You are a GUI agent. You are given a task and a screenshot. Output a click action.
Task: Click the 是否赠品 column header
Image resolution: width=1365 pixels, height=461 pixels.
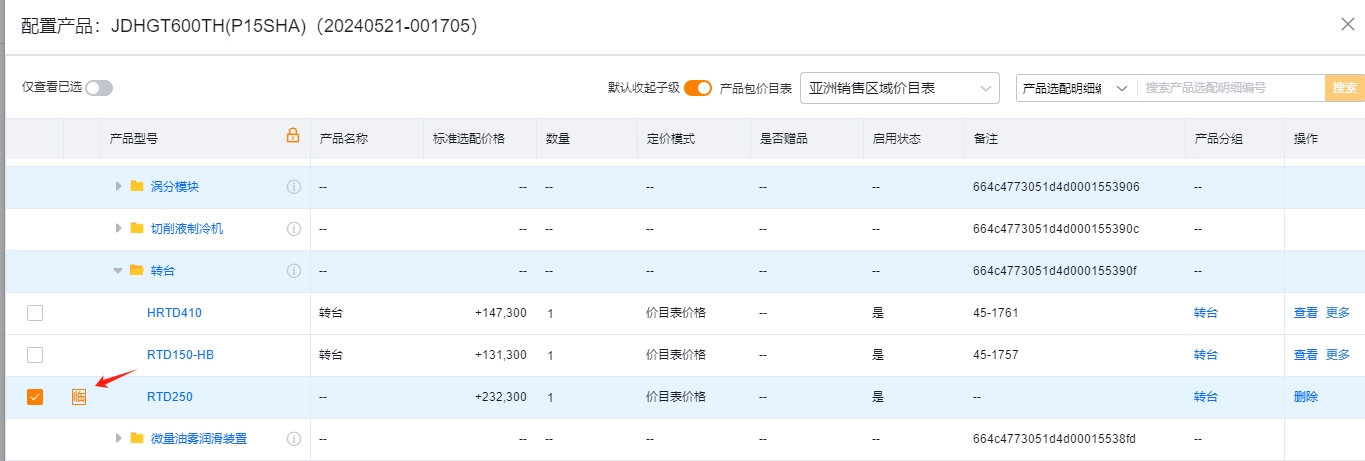click(783, 139)
